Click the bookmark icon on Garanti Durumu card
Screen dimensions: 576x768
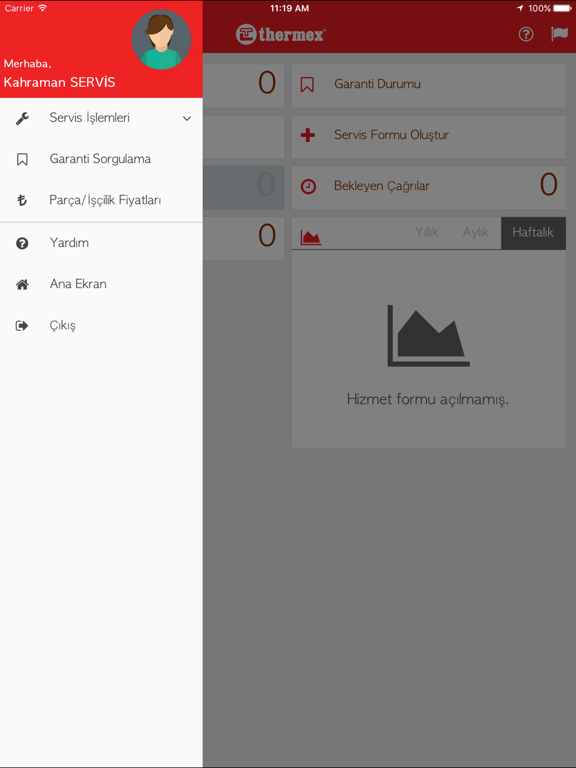pos(307,84)
